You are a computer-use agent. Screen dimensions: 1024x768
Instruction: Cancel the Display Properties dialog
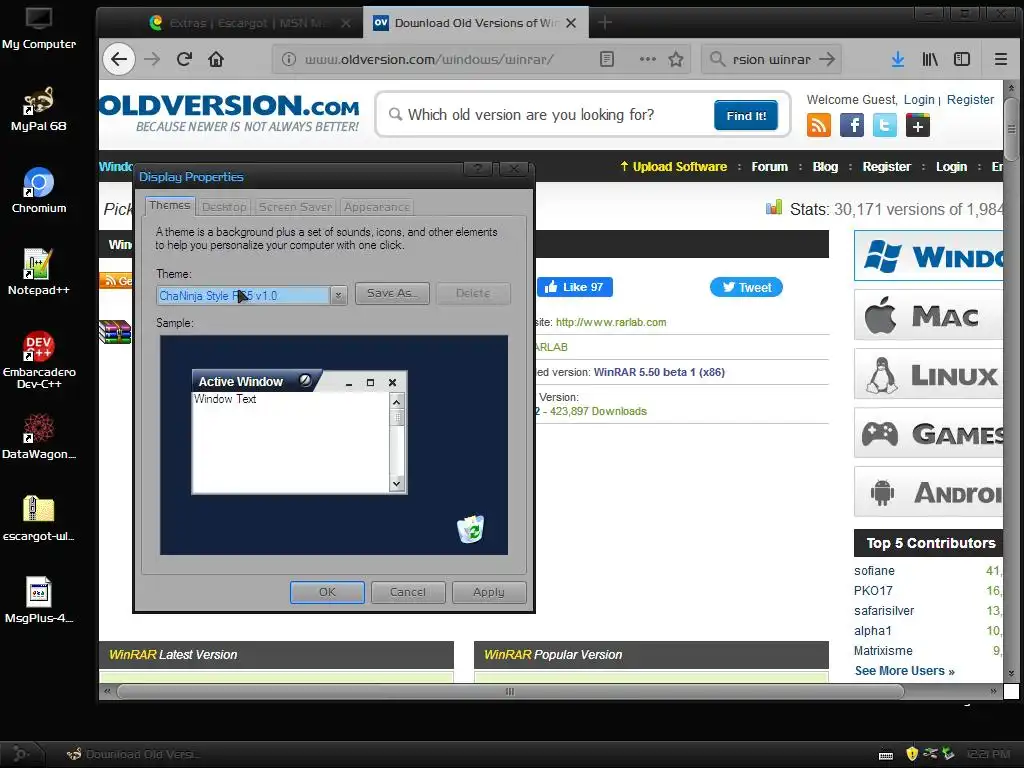point(408,592)
